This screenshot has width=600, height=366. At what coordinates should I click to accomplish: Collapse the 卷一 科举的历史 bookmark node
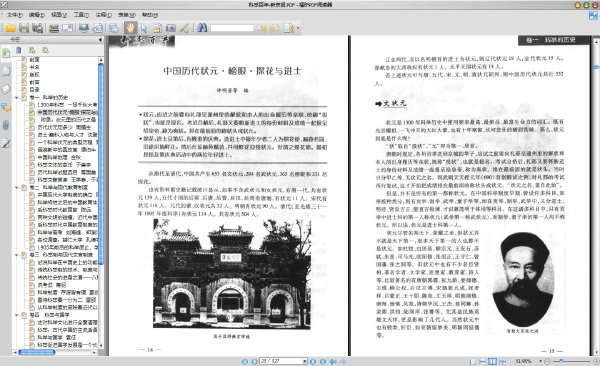point(16,97)
